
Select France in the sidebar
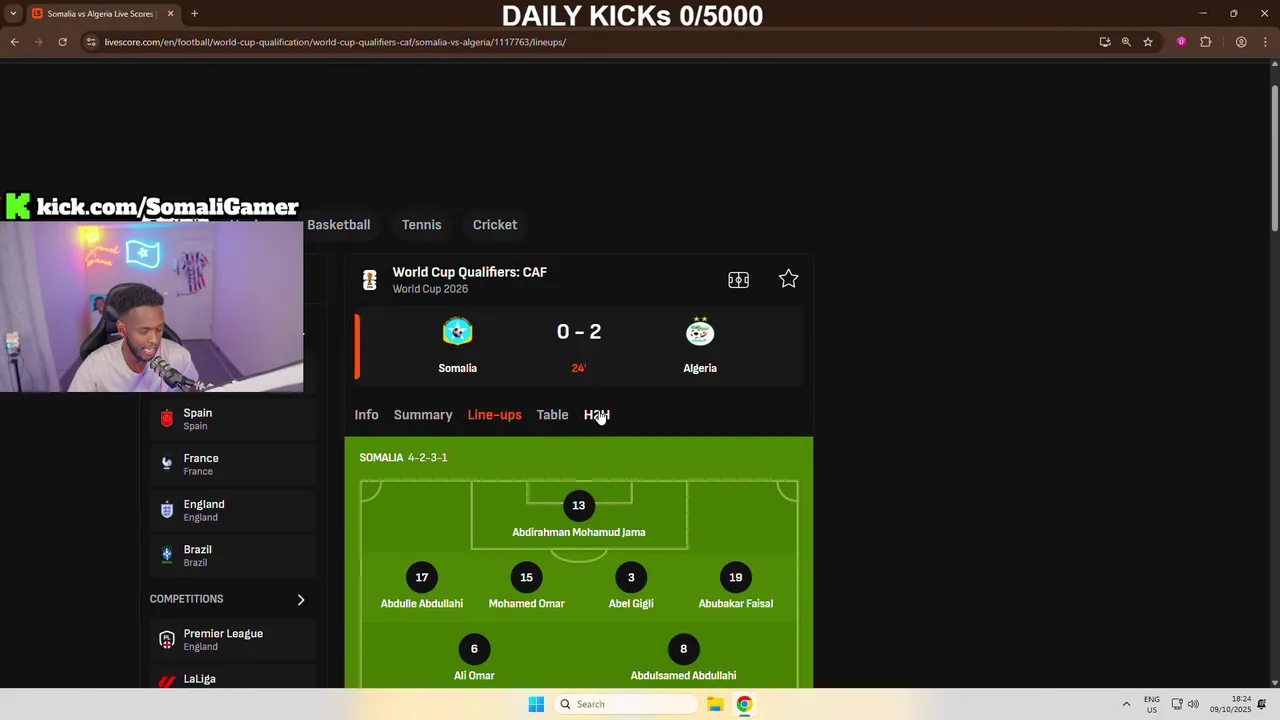tap(233, 464)
